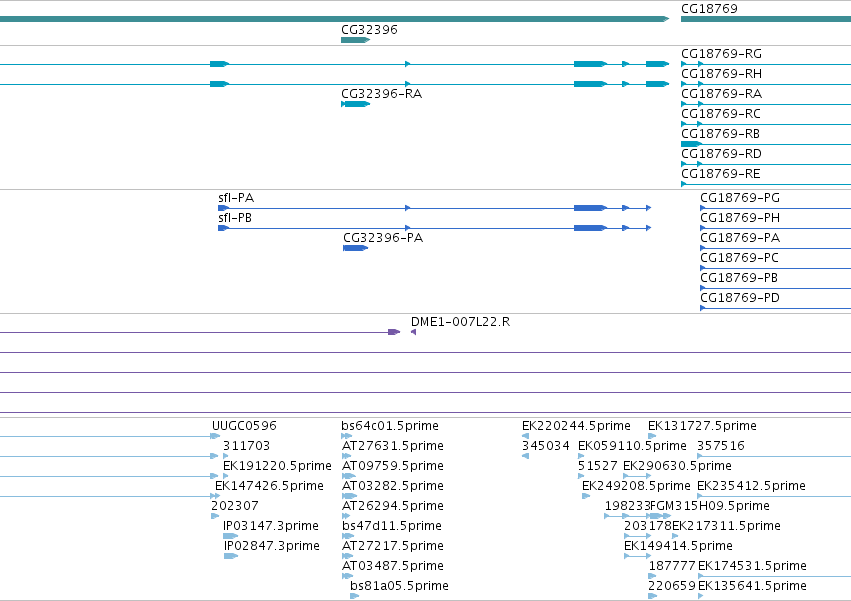The width and height of the screenshot is (851, 601).
Task: Click the 357516 EST label
Action: tap(721, 446)
